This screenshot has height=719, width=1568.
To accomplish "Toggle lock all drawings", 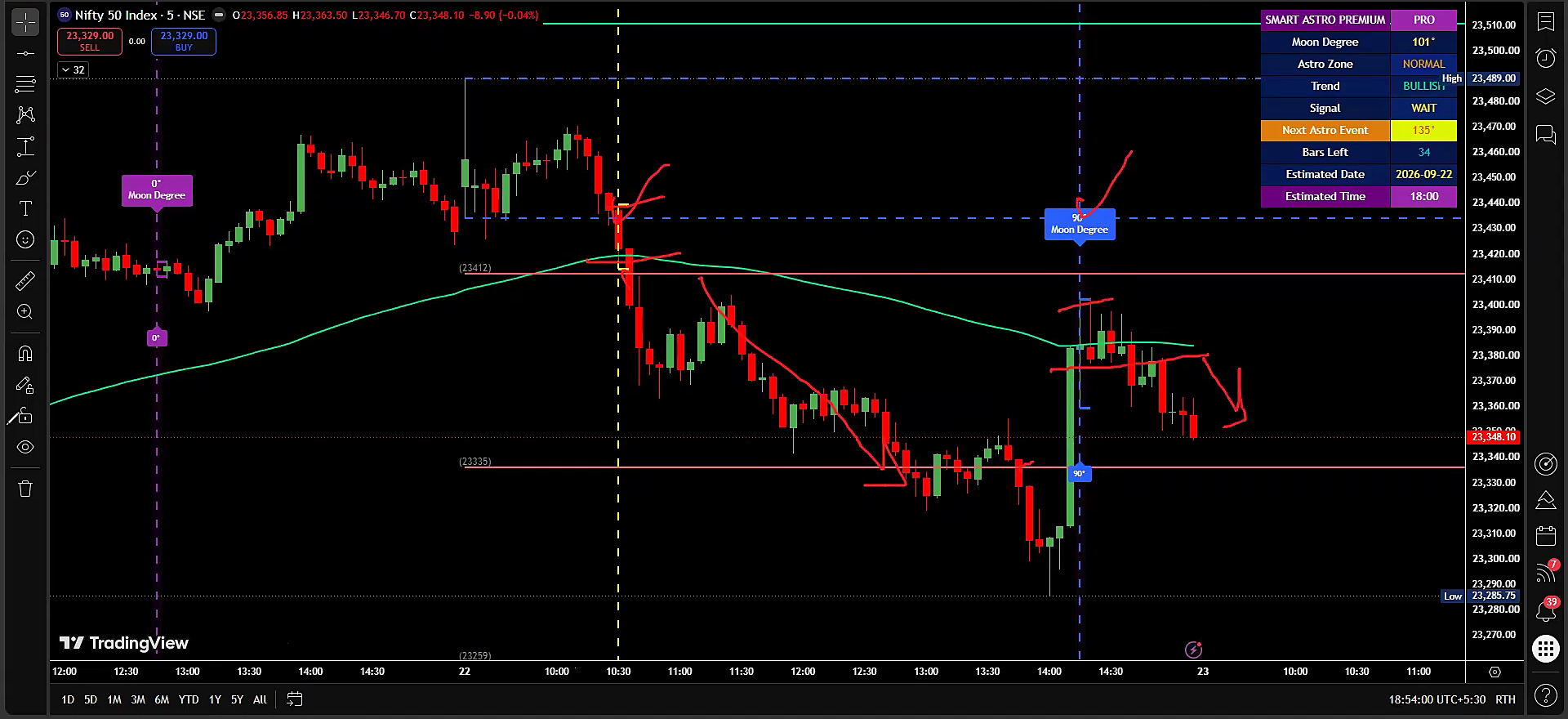I will pos(25,416).
